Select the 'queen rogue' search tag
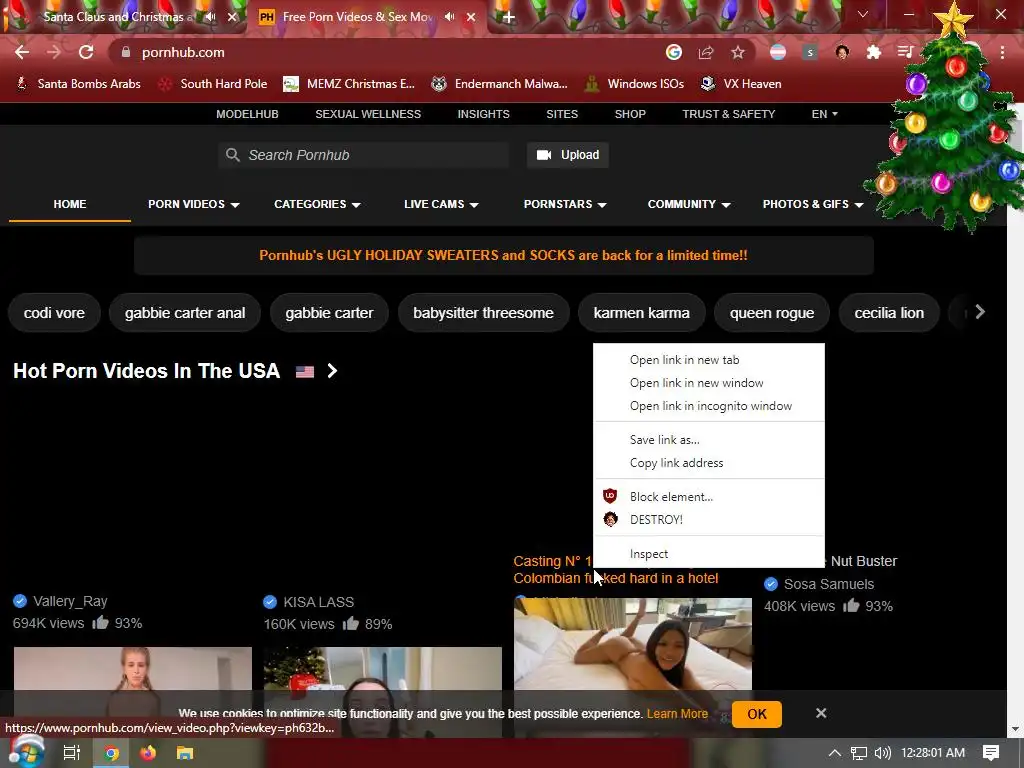 click(x=772, y=313)
